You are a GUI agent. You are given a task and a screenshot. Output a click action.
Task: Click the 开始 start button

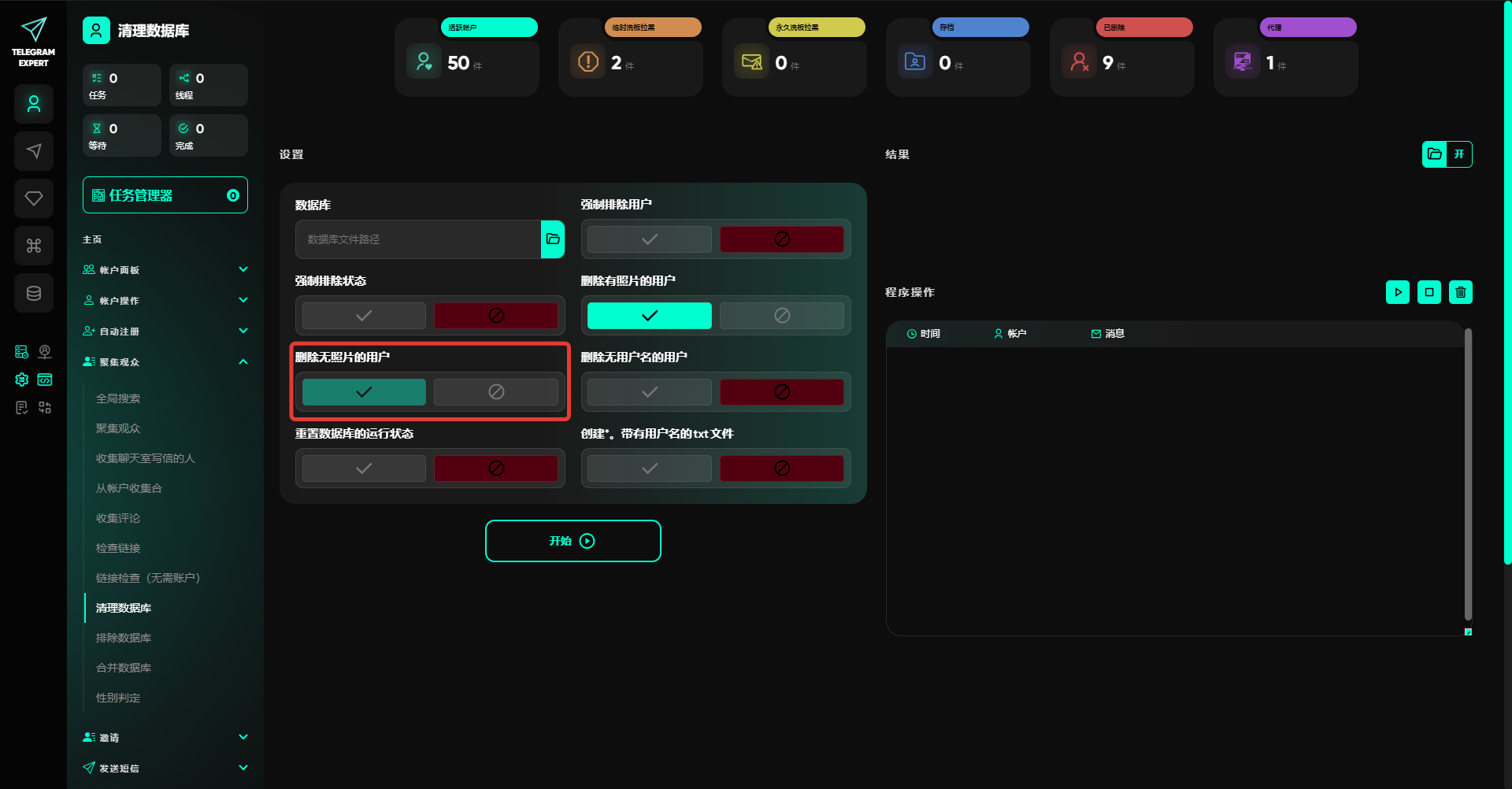pos(573,541)
